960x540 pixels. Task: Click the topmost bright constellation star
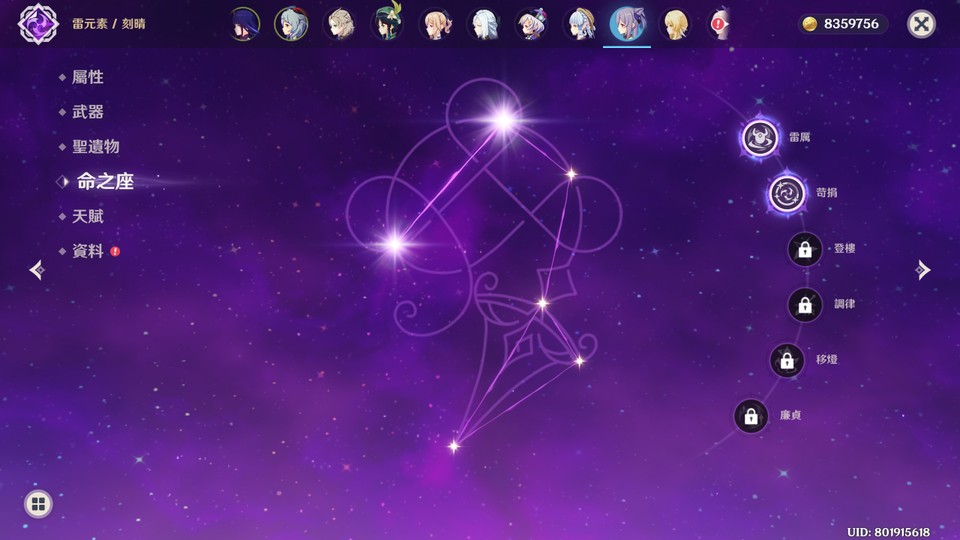(x=503, y=120)
